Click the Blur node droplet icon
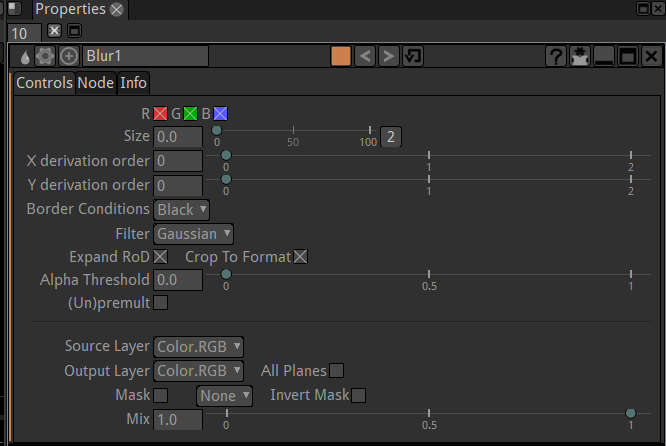 click(x=24, y=56)
